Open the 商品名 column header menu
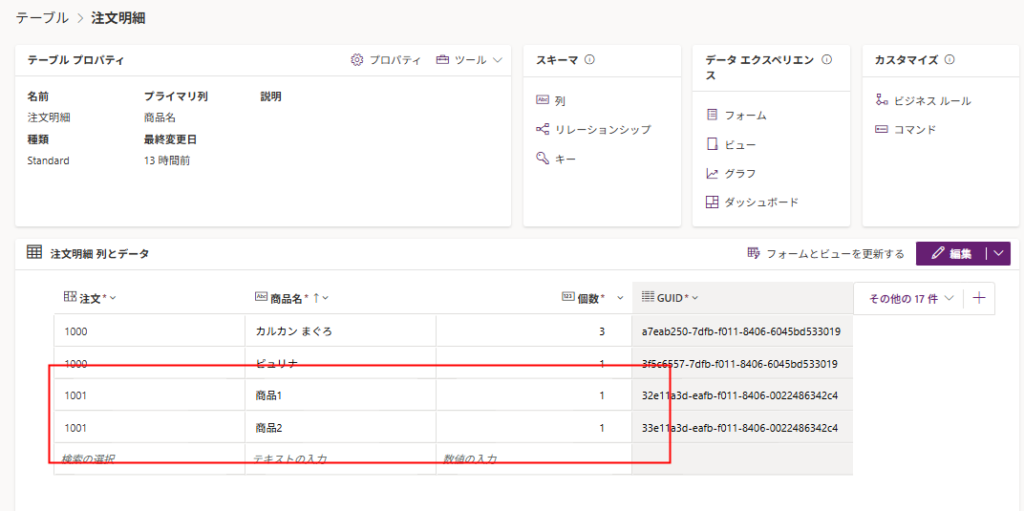Image resolution: width=1024 pixels, height=511 pixels. coord(291,298)
